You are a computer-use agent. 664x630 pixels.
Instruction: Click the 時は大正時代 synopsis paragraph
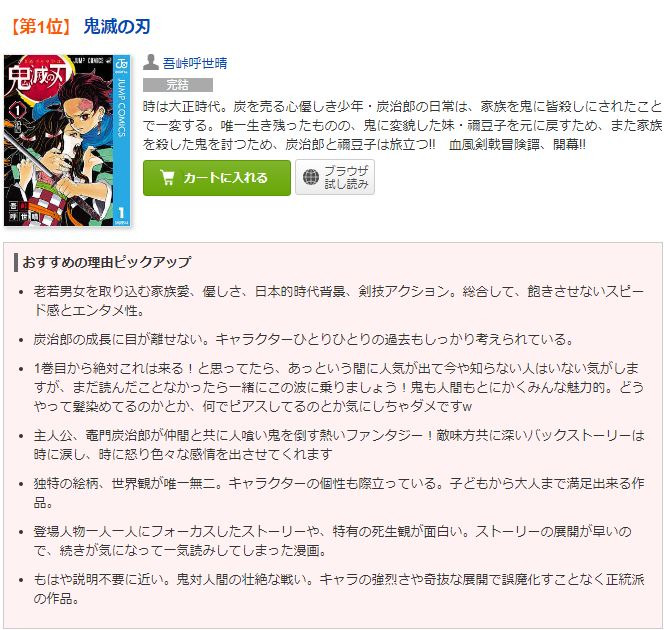402,125
